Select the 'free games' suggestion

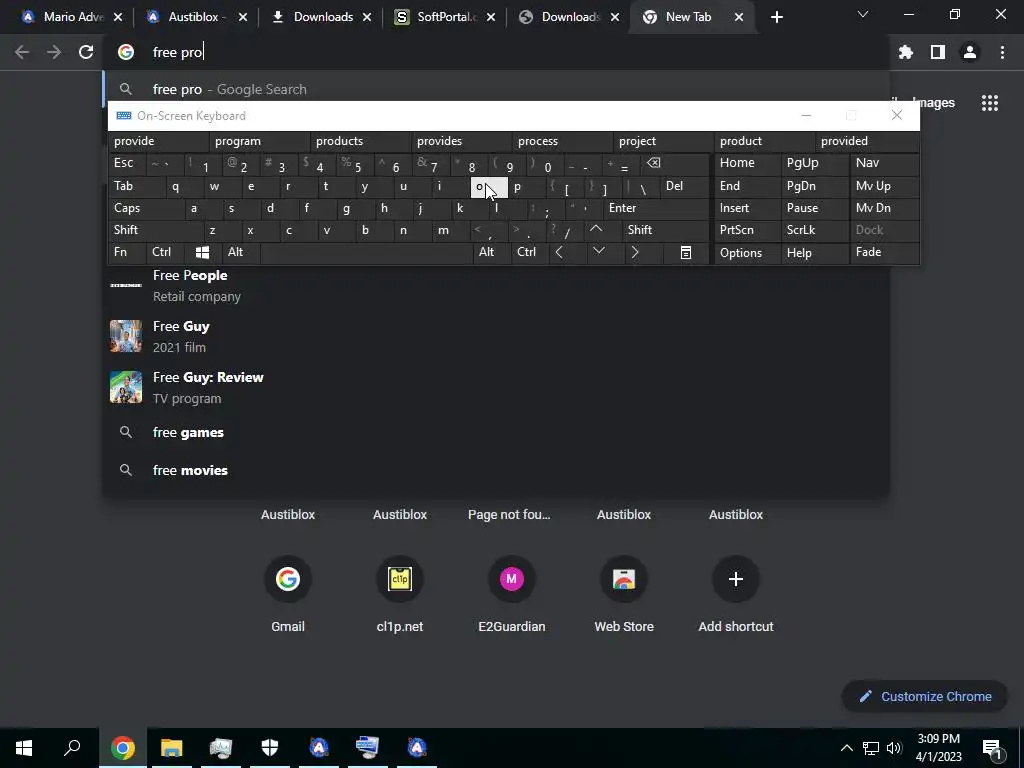click(x=496, y=432)
